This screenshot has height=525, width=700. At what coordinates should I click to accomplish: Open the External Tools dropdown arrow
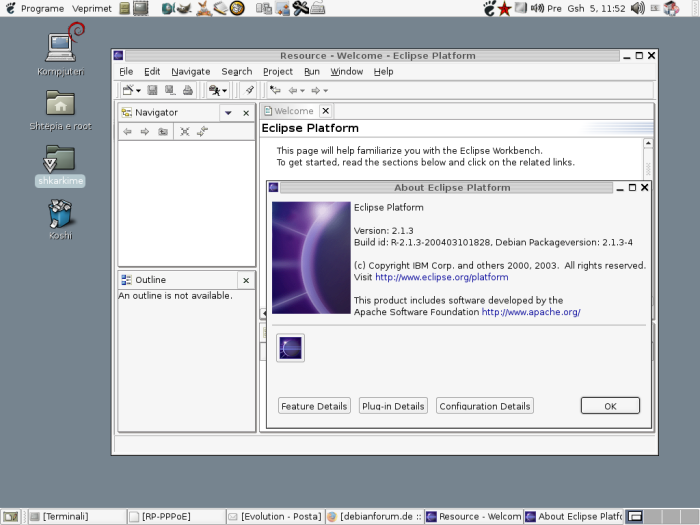coord(225,91)
